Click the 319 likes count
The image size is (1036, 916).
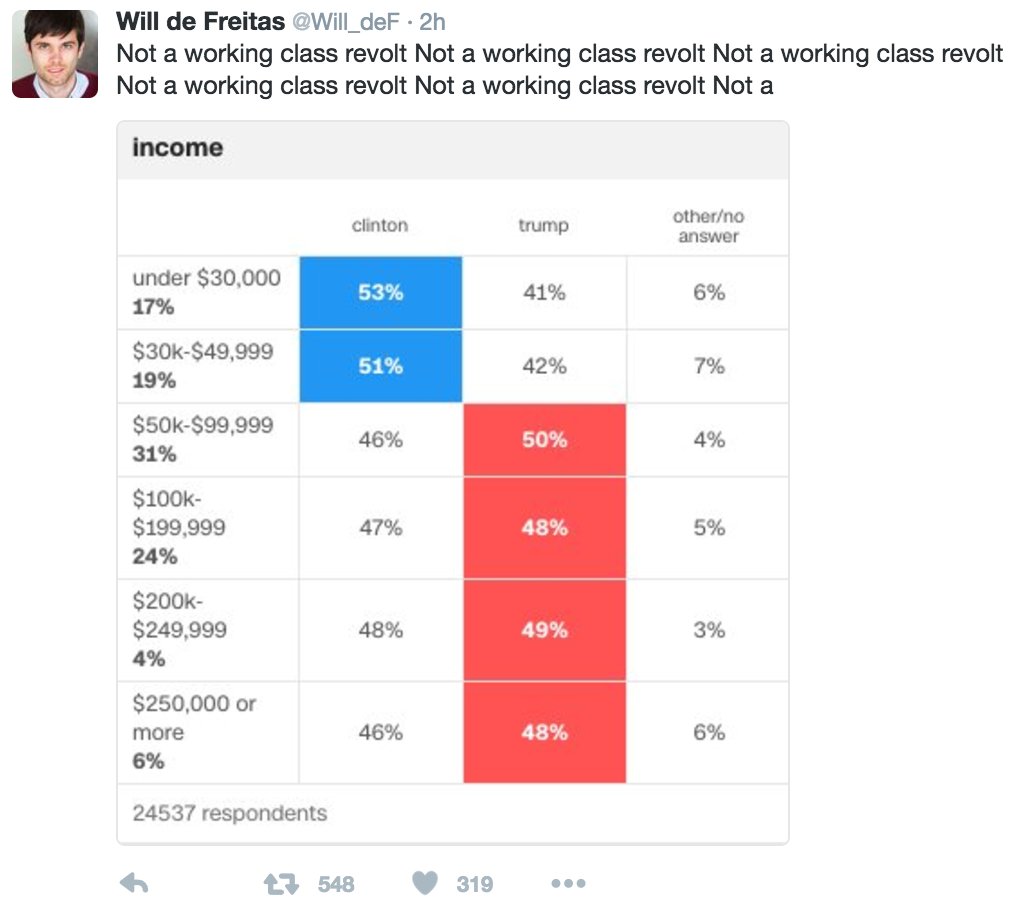click(475, 884)
